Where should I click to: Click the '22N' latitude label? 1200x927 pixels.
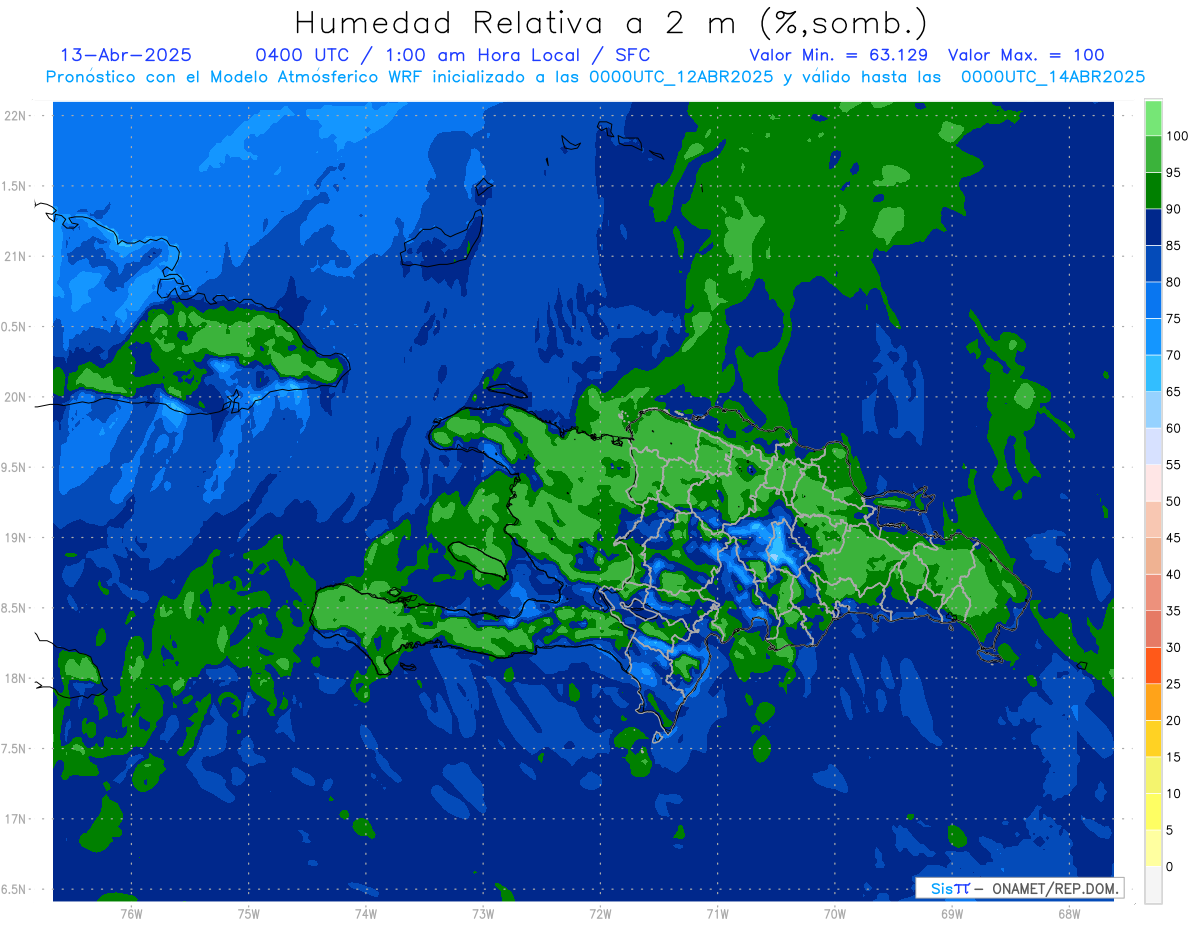[x=17, y=116]
